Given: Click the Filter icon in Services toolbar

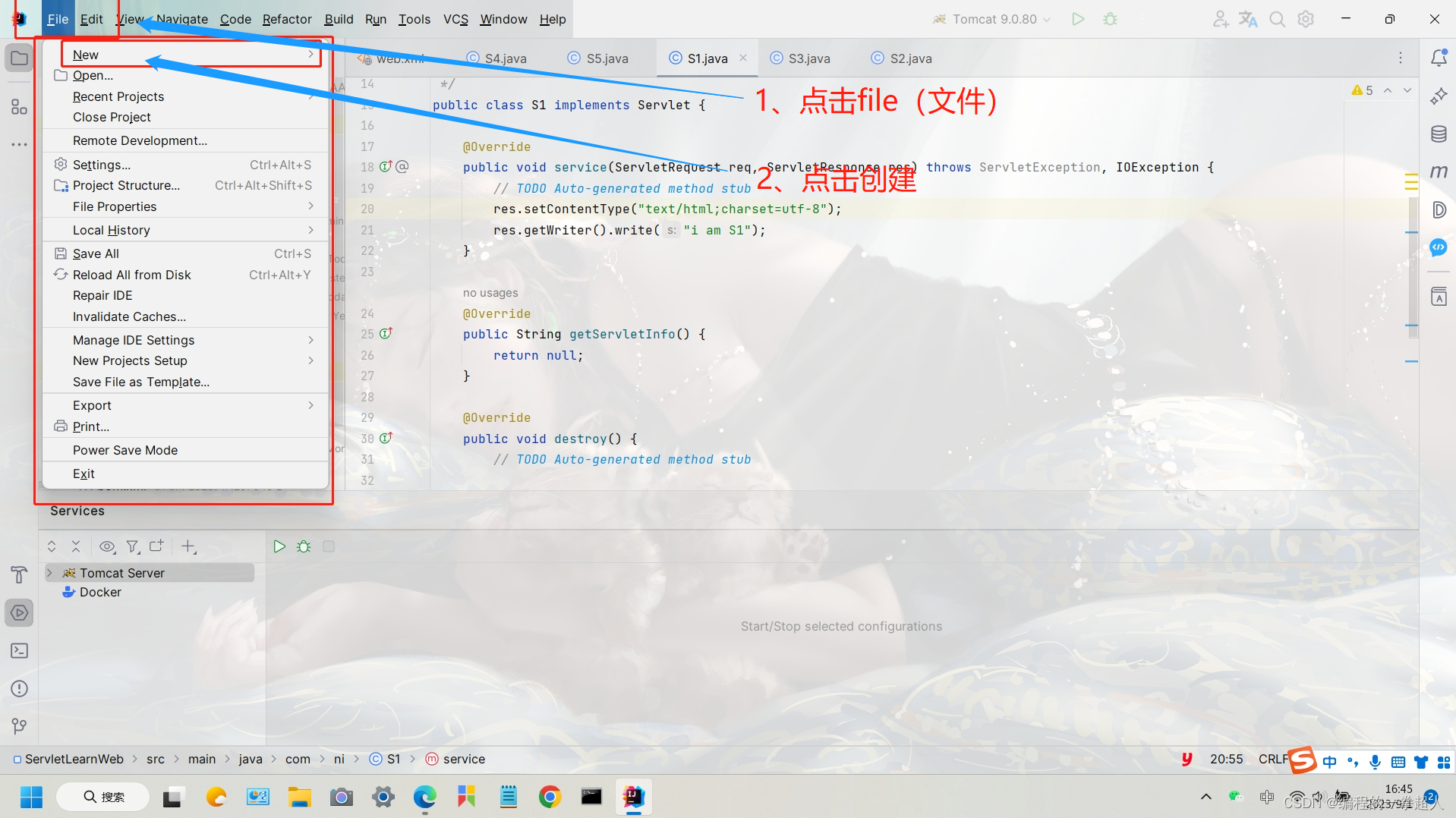Looking at the screenshot, I should pyautogui.click(x=133, y=546).
